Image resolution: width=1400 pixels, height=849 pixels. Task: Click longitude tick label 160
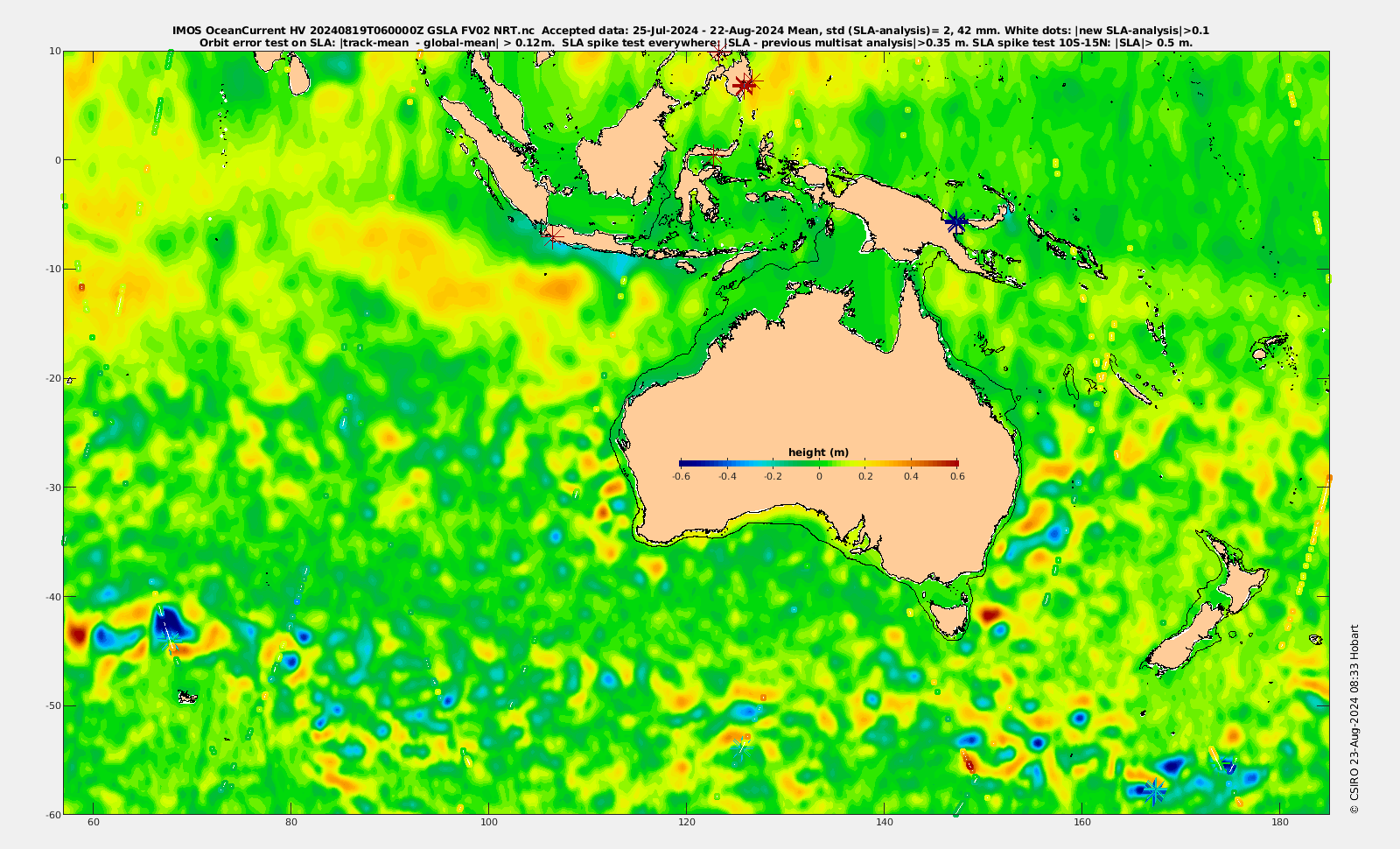[1082, 822]
